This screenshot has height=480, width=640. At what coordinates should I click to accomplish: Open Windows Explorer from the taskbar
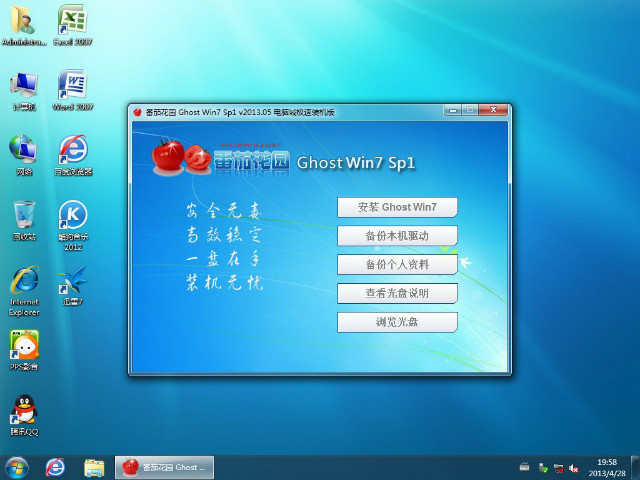(x=94, y=468)
